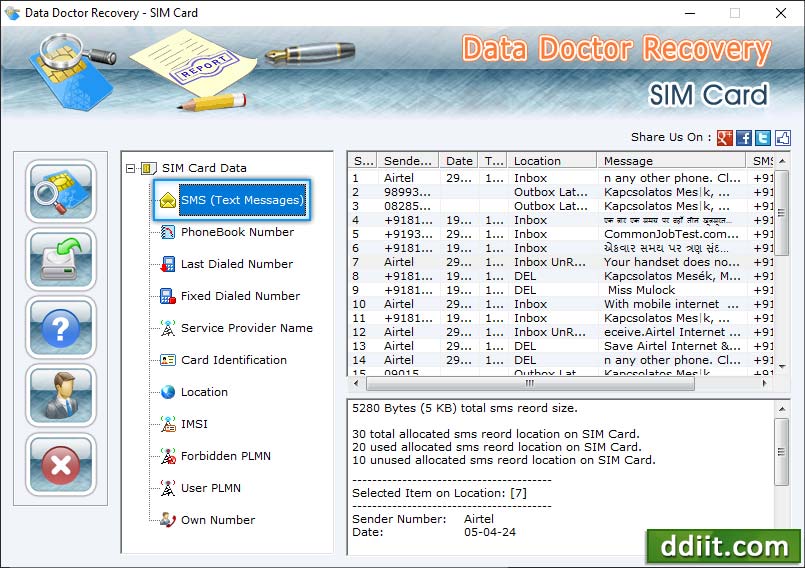Sort by Sender column header

(408, 161)
